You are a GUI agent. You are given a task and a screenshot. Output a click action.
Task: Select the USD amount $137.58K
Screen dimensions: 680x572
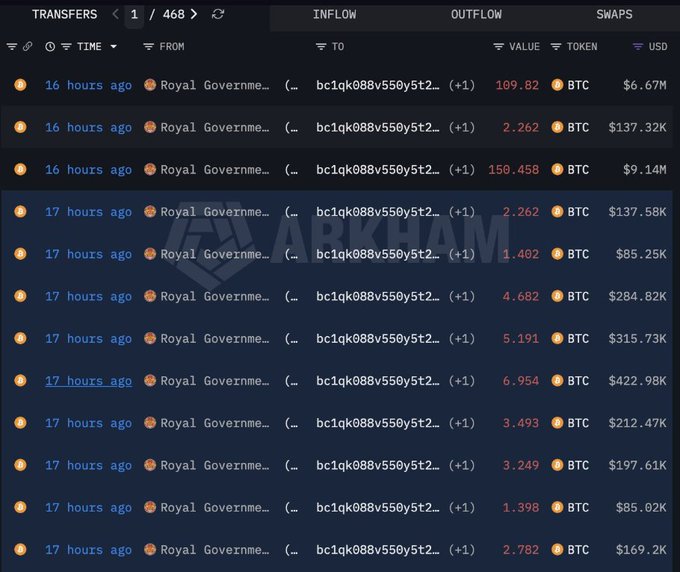[637, 212]
